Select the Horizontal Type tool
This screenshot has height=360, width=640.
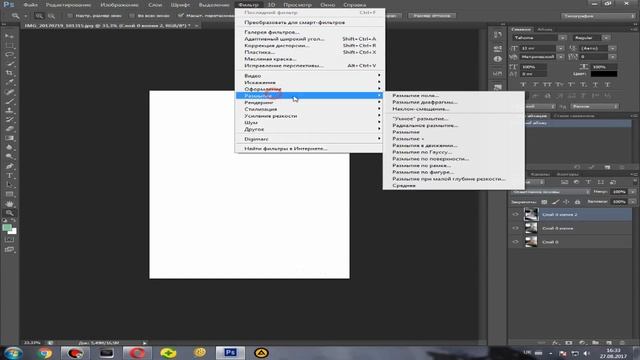pyautogui.click(x=9, y=176)
